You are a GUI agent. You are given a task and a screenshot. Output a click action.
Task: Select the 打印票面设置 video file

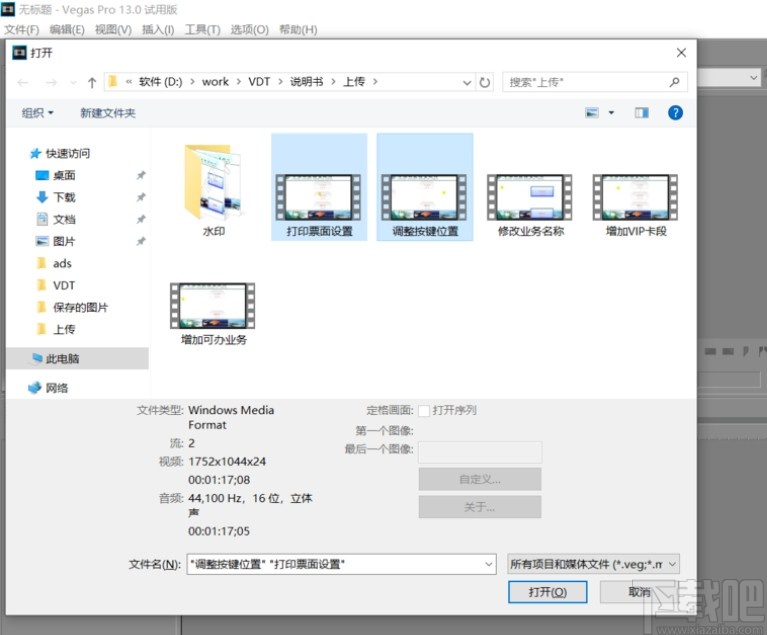(x=319, y=187)
